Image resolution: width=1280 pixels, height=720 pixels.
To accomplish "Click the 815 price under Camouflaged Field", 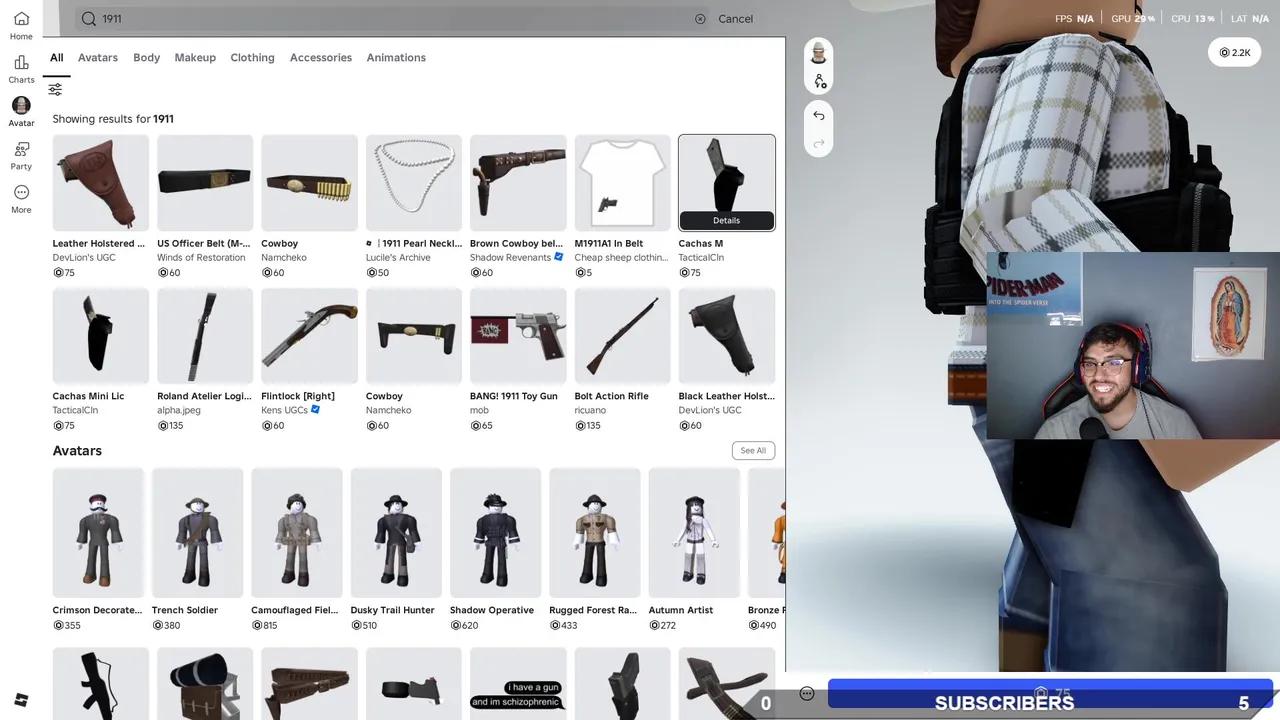I will coord(265,626).
